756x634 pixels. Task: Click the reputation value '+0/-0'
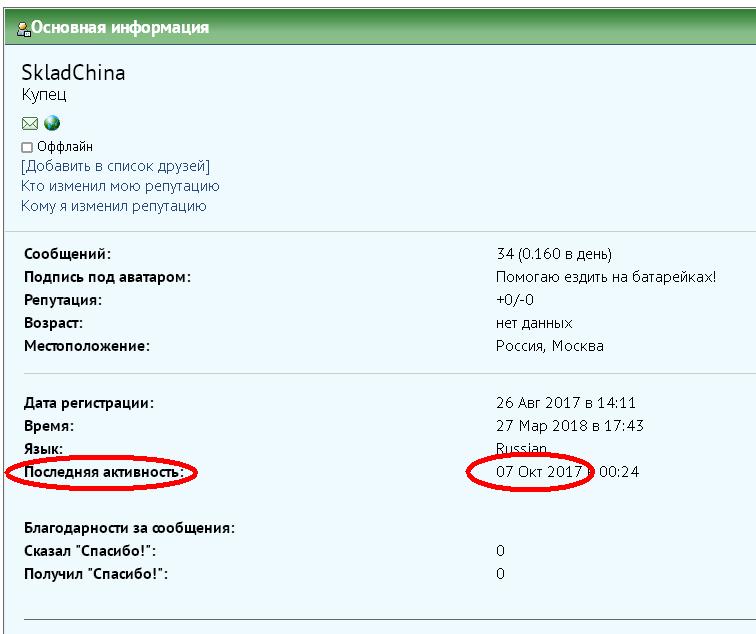pos(515,300)
